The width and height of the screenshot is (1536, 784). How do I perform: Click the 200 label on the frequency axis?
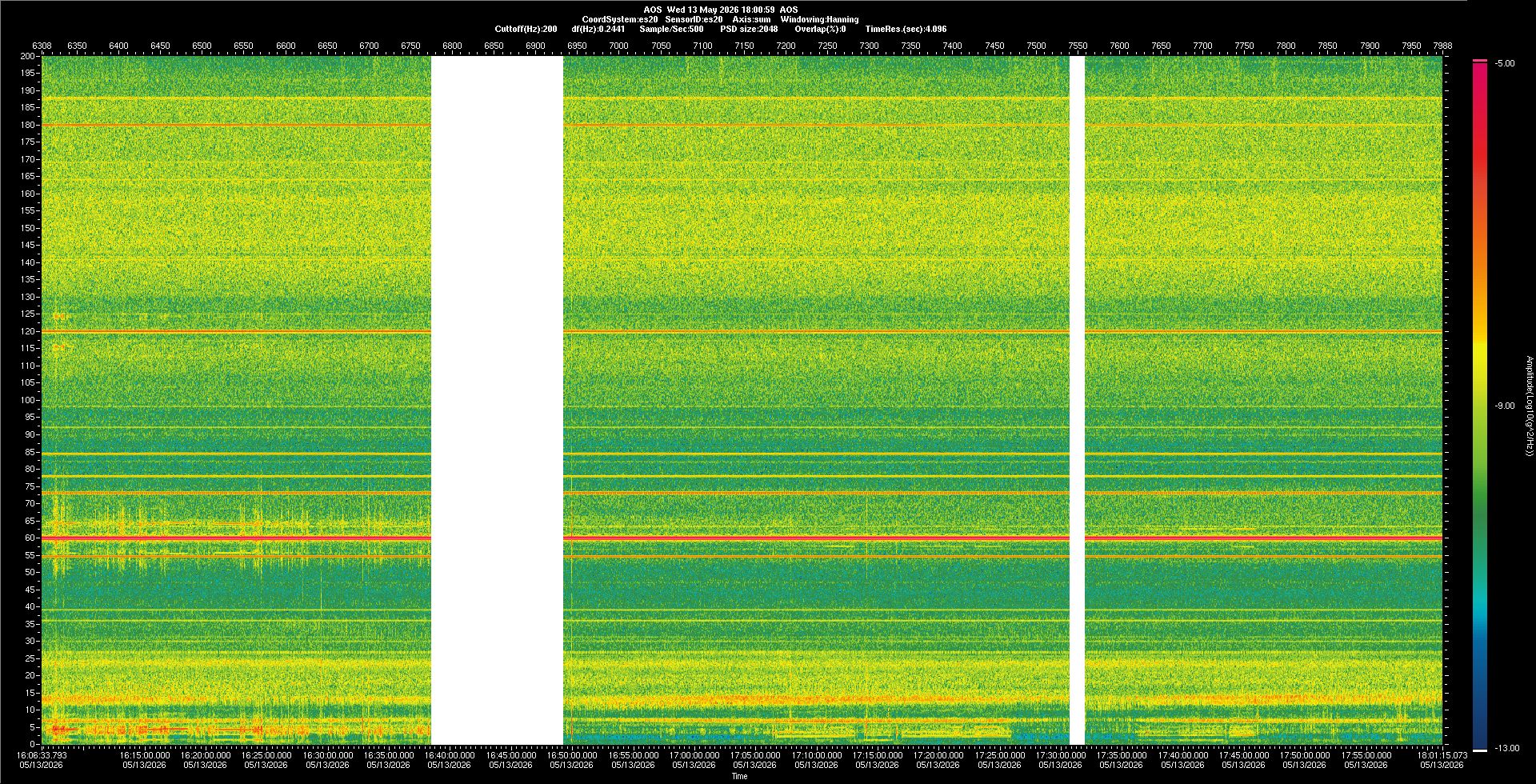point(28,56)
